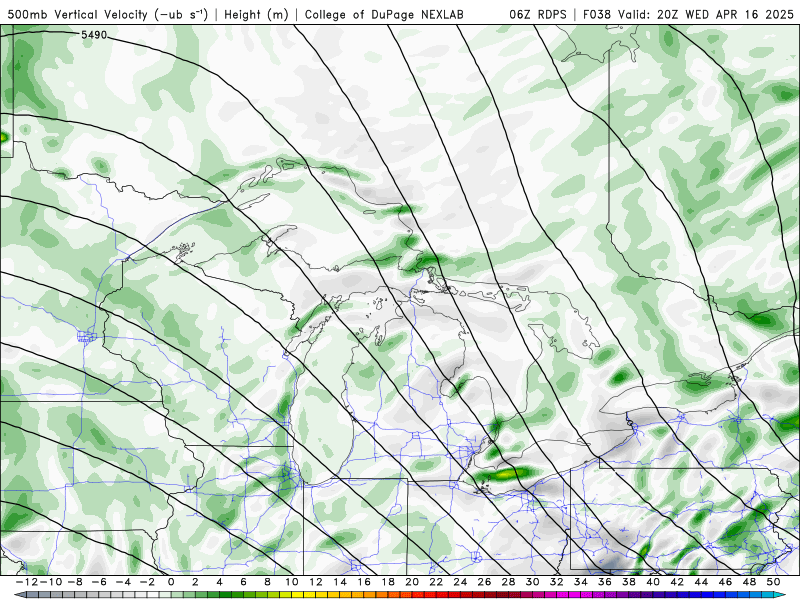Click the 'Valid: 20Z WED APR 16 2025' text
Screen dimensions: 800x600
pyautogui.click(x=706, y=15)
